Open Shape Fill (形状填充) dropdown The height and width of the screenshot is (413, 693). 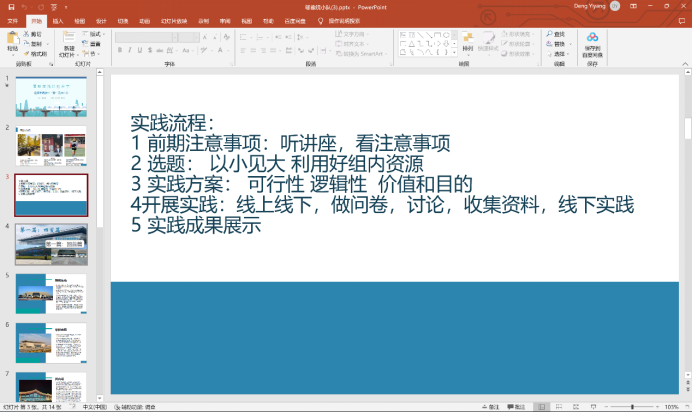[517, 34]
